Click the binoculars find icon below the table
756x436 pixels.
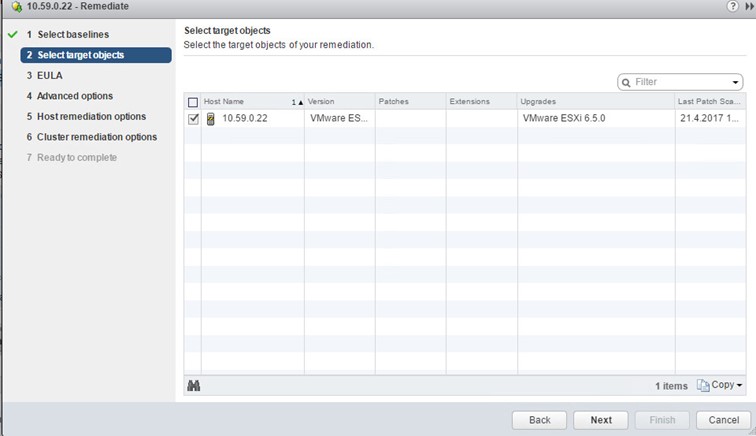pyautogui.click(x=193, y=385)
